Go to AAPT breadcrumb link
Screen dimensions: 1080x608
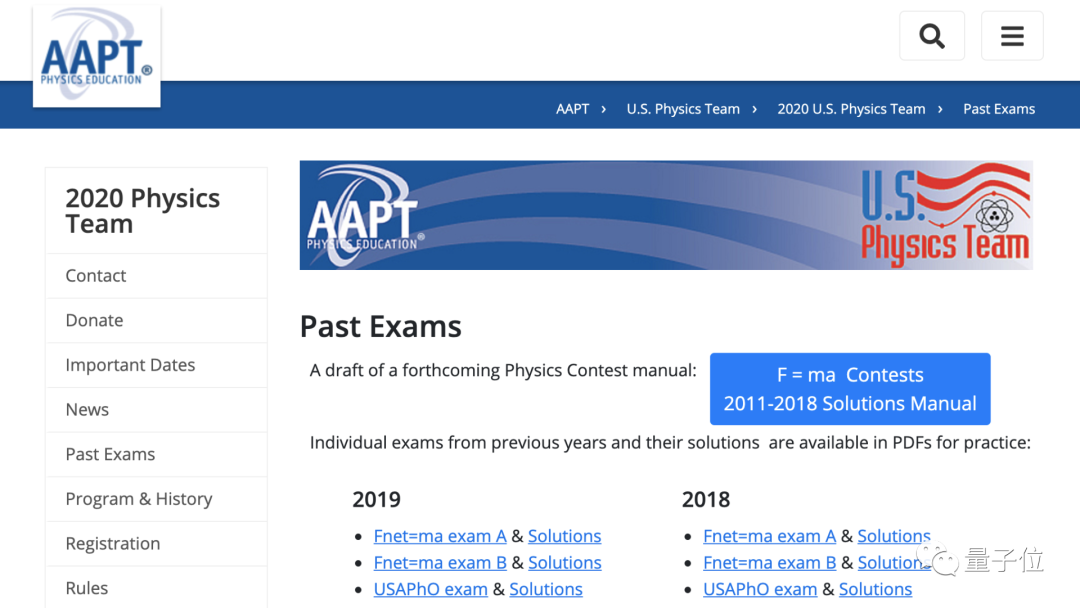[x=572, y=109]
